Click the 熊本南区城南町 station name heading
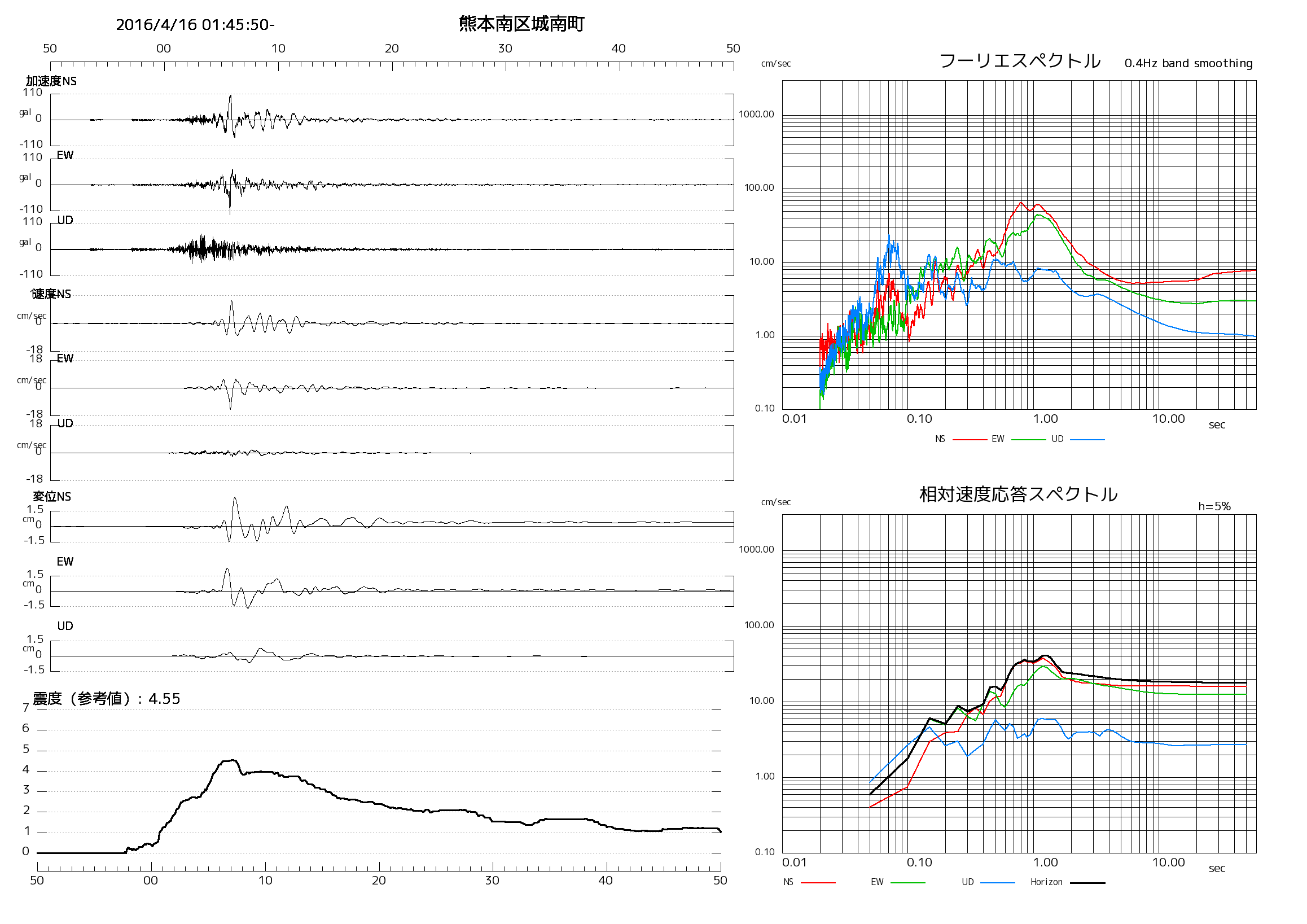The width and height of the screenshot is (1307, 924). pos(521,24)
